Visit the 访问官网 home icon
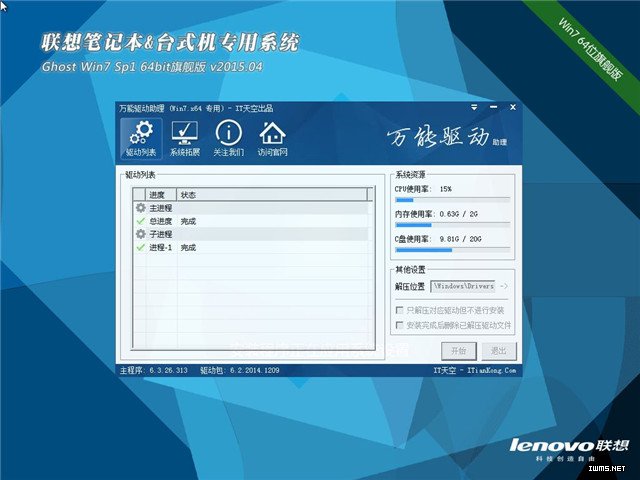The height and width of the screenshot is (480, 640). [273, 138]
